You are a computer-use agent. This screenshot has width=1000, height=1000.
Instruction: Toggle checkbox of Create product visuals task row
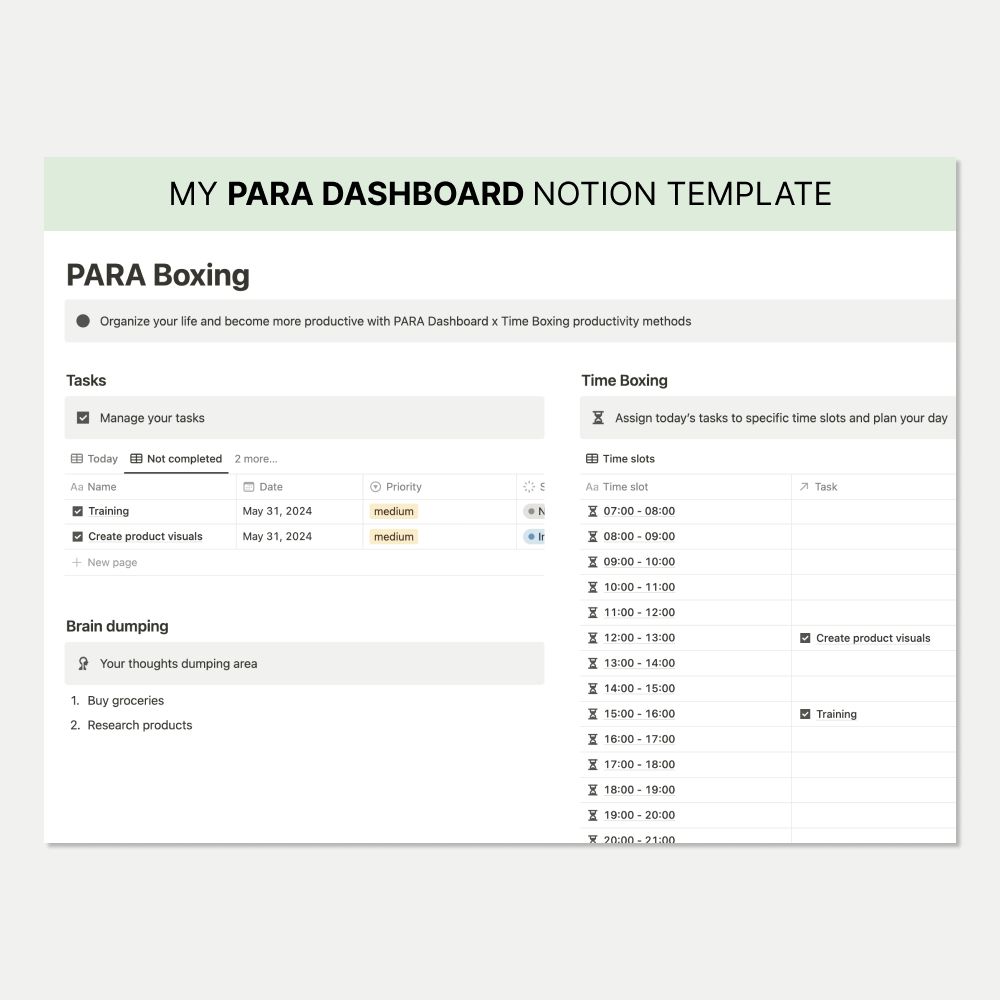tap(78, 536)
